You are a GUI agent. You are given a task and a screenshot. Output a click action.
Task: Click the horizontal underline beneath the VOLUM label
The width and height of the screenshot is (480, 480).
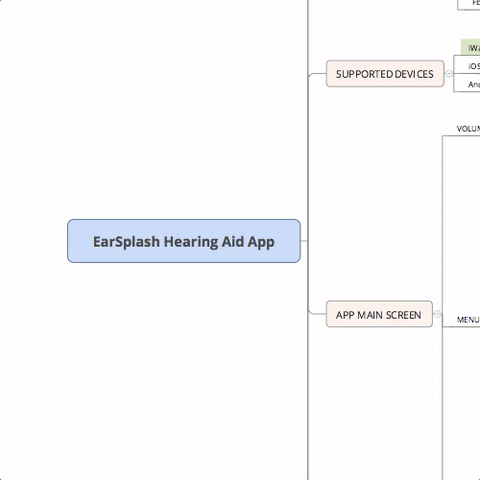click(x=461, y=136)
